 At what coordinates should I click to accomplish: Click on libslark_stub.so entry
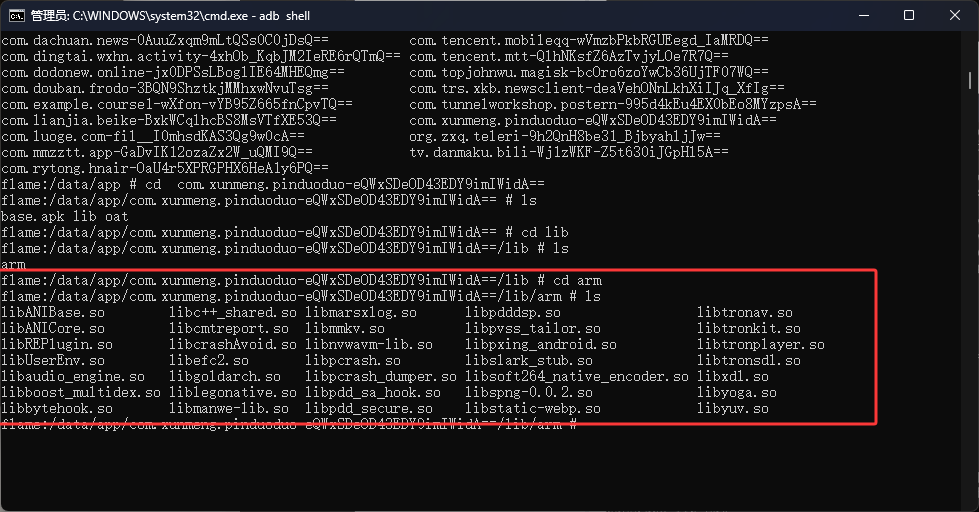[x=529, y=361]
